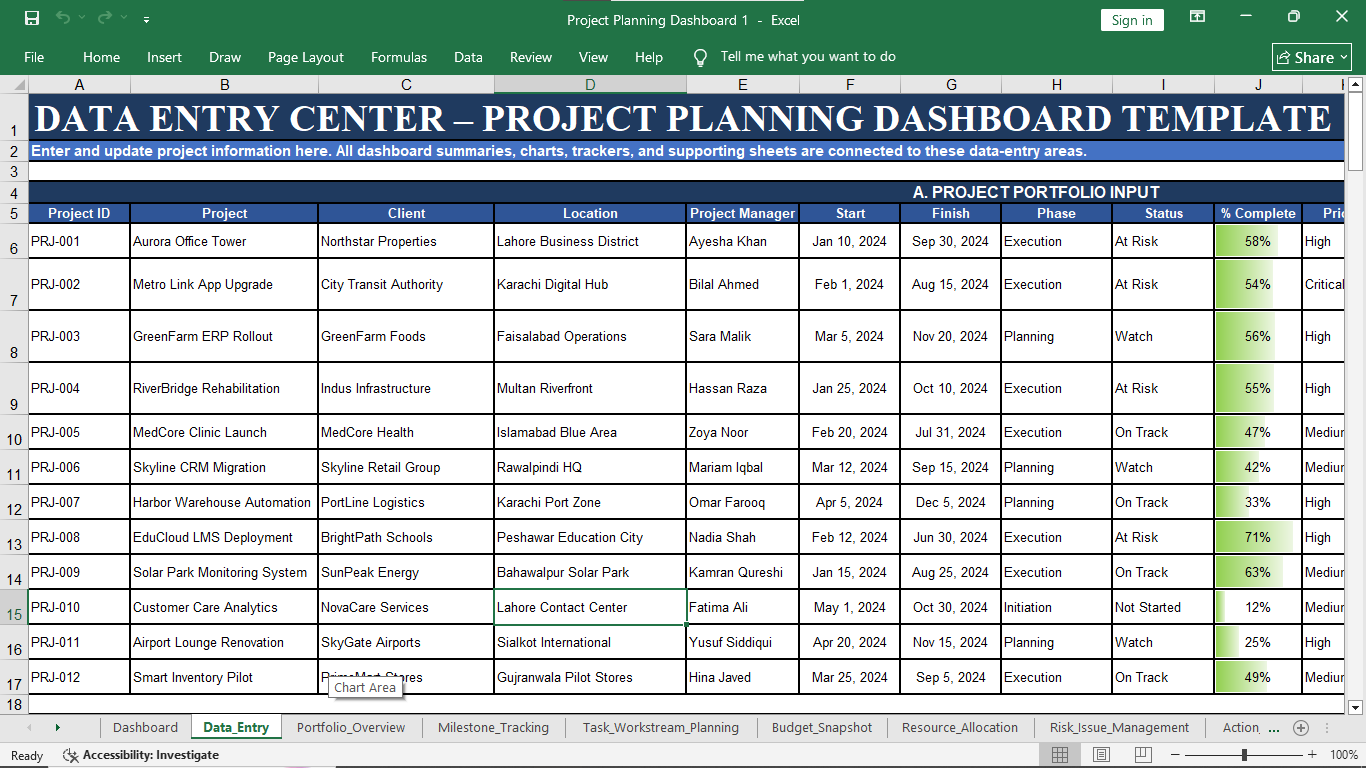
Task: Click the 12% complete data bar cell
Action: pos(1258,607)
